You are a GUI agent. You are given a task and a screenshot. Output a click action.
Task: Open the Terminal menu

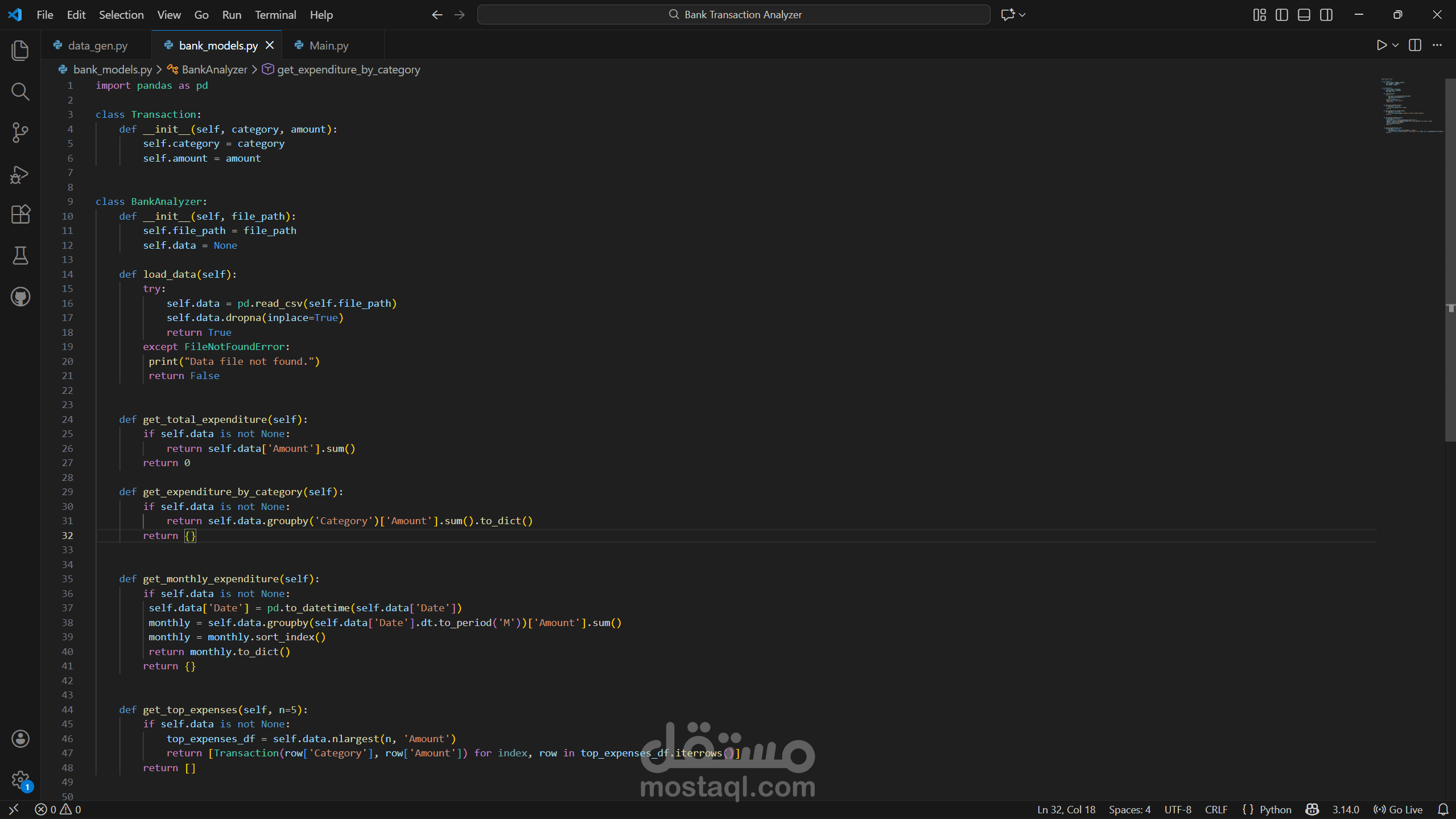click(x=275, y=15)
